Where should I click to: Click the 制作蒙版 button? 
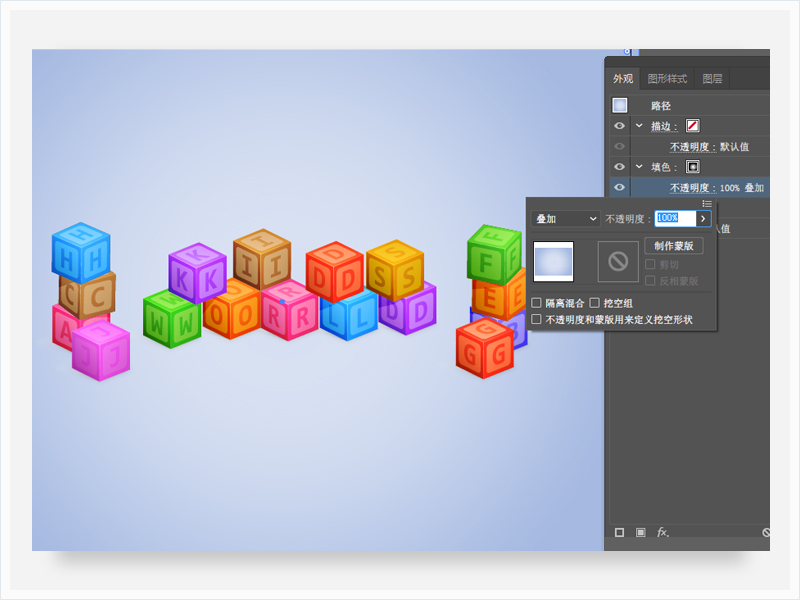pos(674,246)
